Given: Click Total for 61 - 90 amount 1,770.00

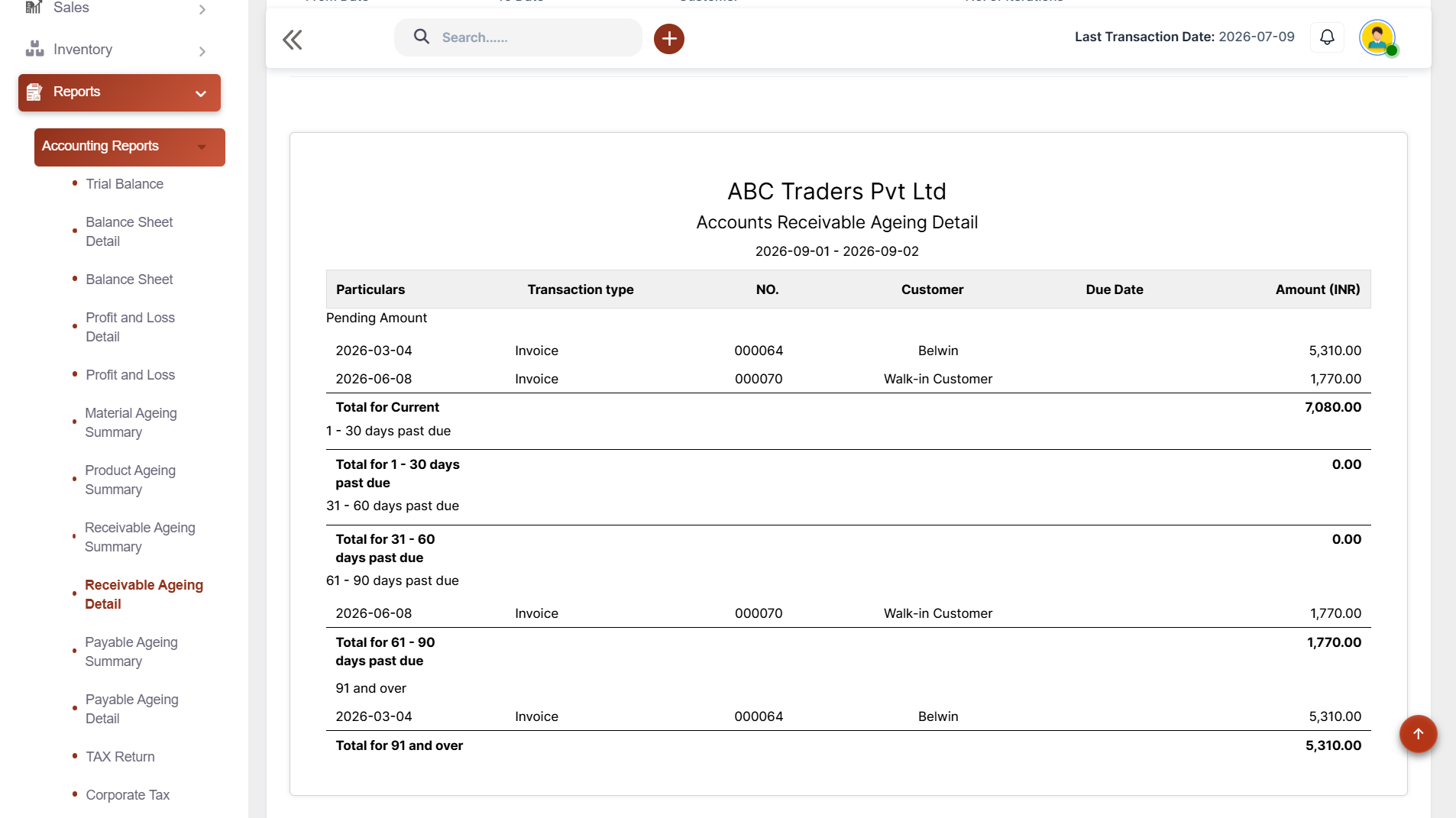Looking at the screenshot, I should coord(1334,642).
